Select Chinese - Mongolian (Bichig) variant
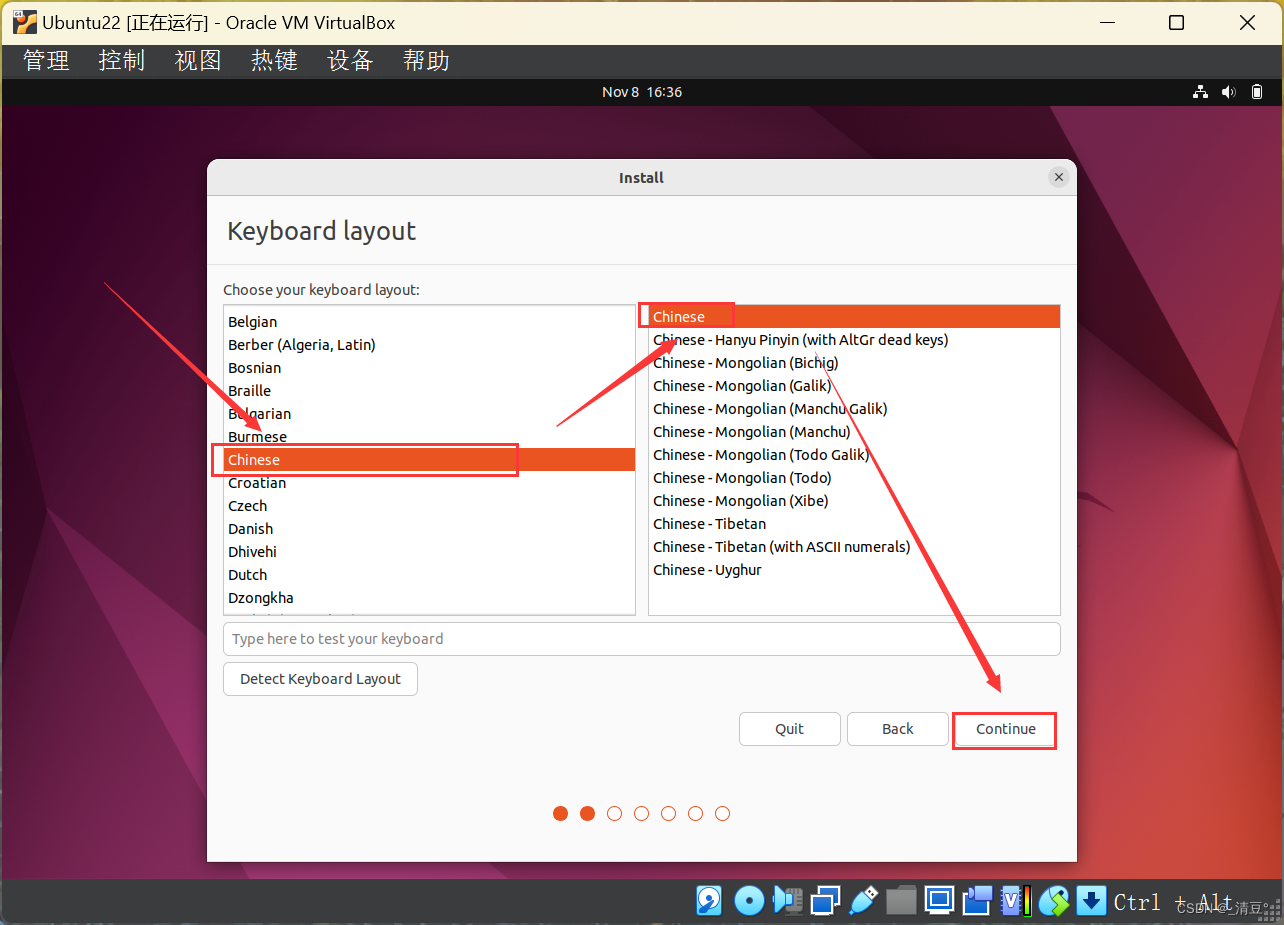 pos(854,363)
